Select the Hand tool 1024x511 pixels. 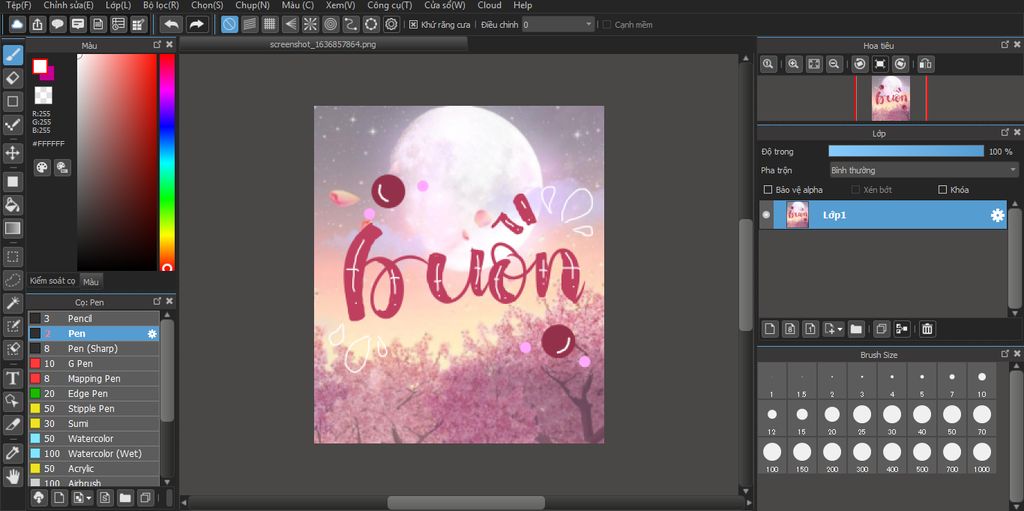12,476
